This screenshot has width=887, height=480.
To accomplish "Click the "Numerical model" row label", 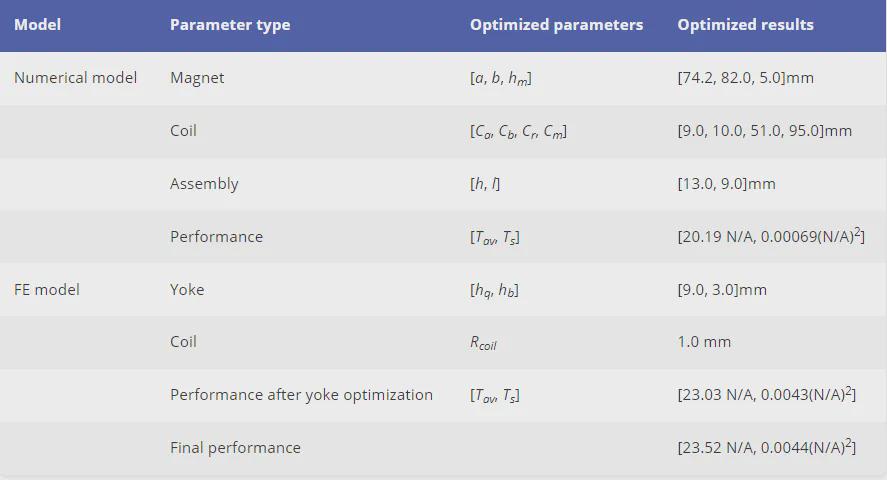I will coord(75,78).
